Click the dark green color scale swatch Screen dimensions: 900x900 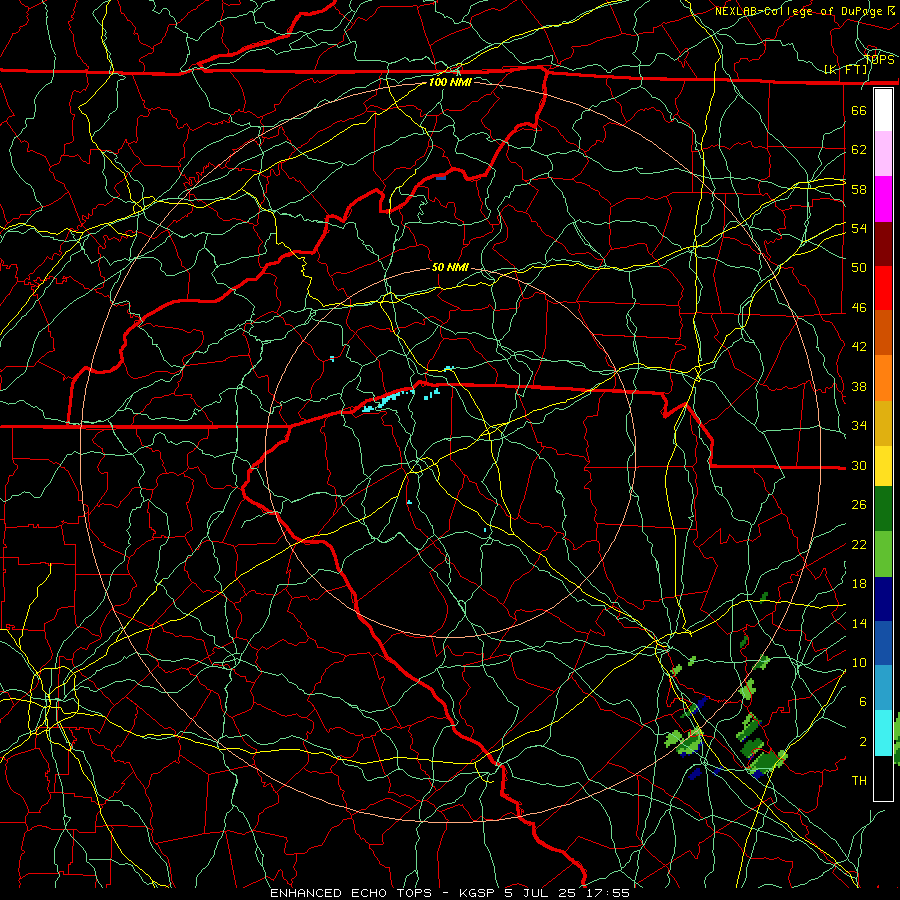pos(883,509)
